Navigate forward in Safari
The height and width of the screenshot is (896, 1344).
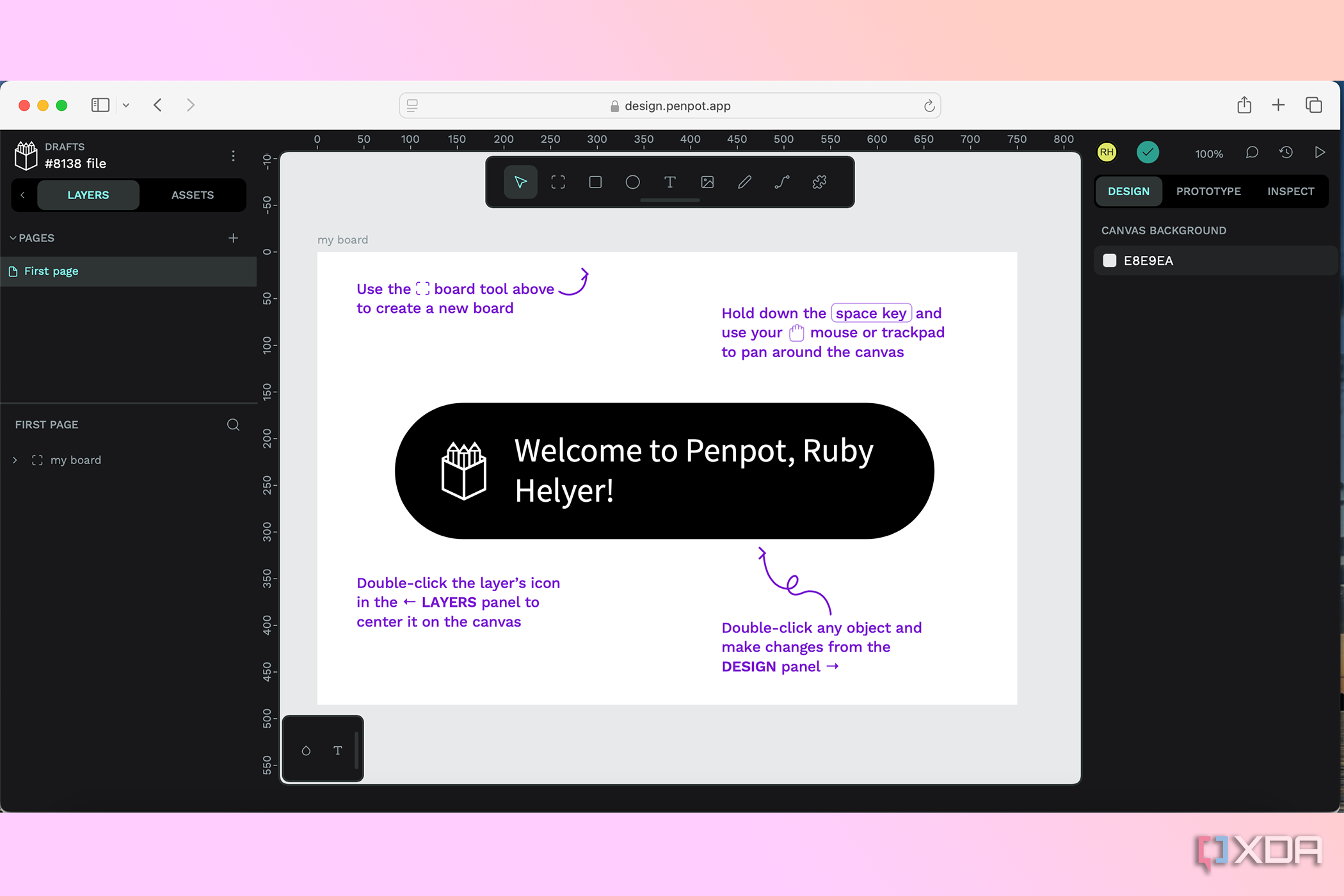190,105
